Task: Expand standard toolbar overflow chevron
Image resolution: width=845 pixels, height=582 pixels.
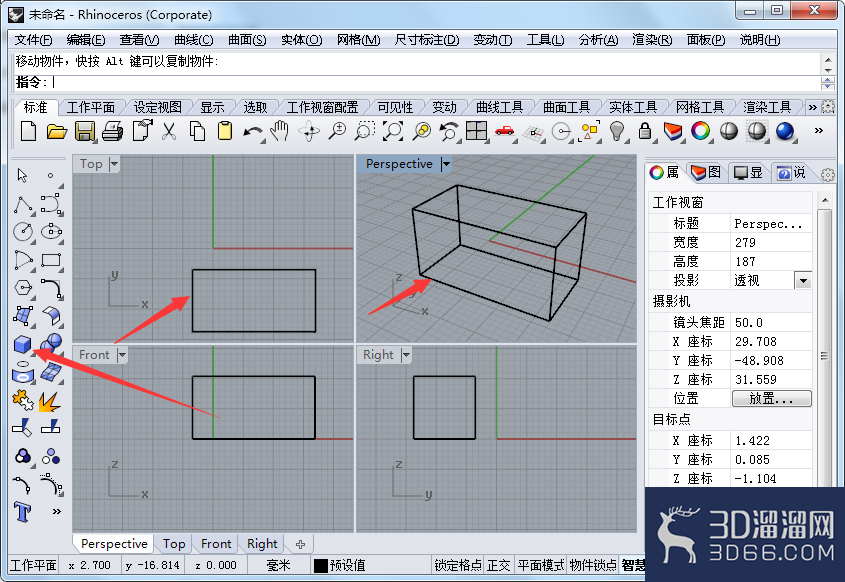Action: point(819,130)
